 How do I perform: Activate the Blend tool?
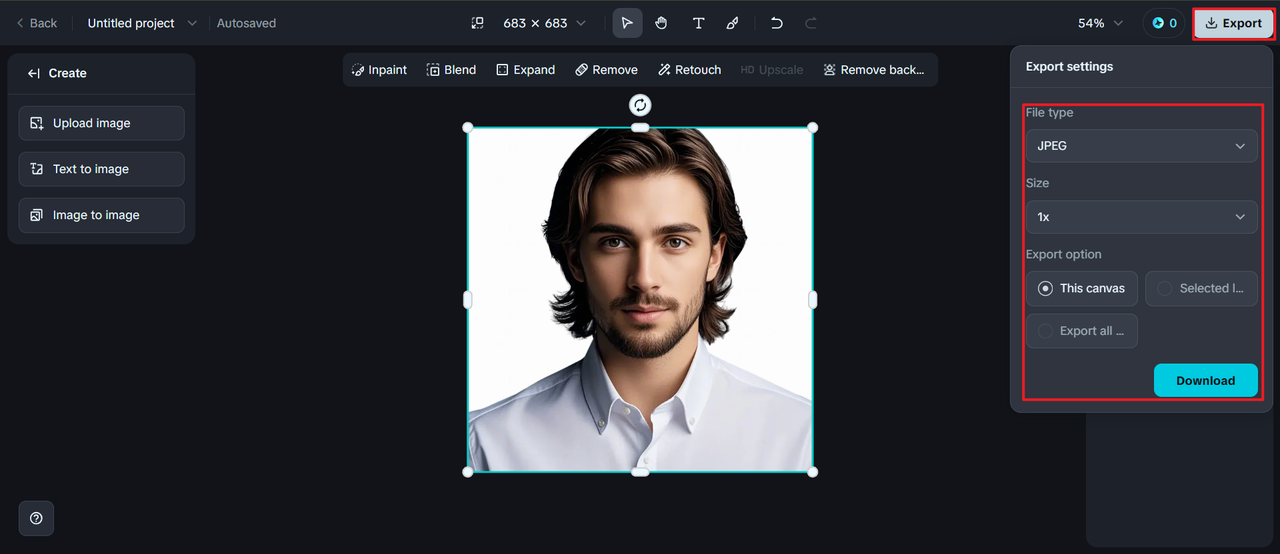pyautogui.click(x=451, y=70)
